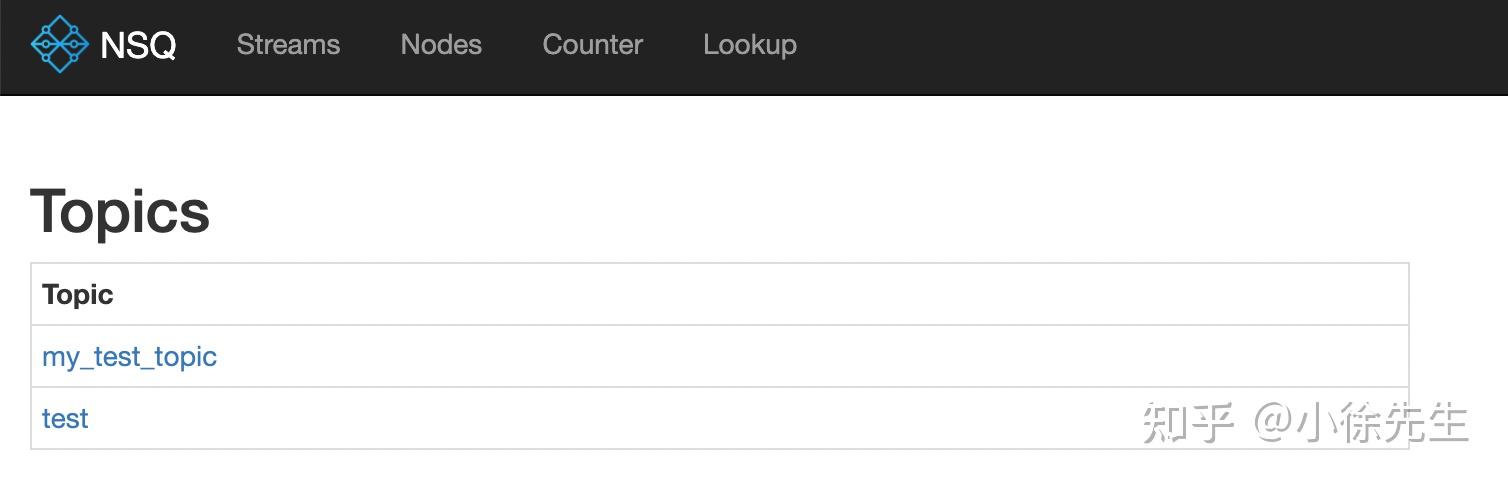Click blank area right of Topics heading
1508x486 pixels.
(x=800, y=211)
